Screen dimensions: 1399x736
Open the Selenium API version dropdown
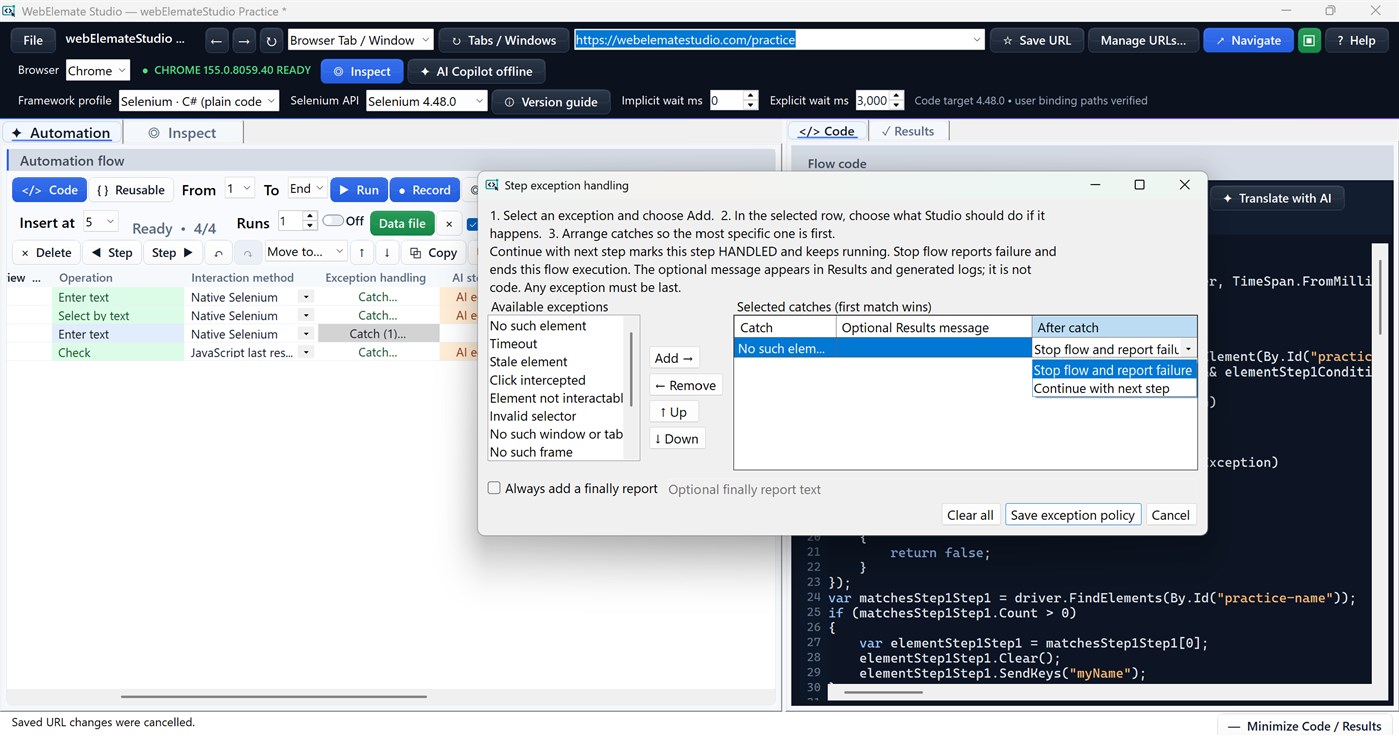pyautogui.click(x=427, y=101)
